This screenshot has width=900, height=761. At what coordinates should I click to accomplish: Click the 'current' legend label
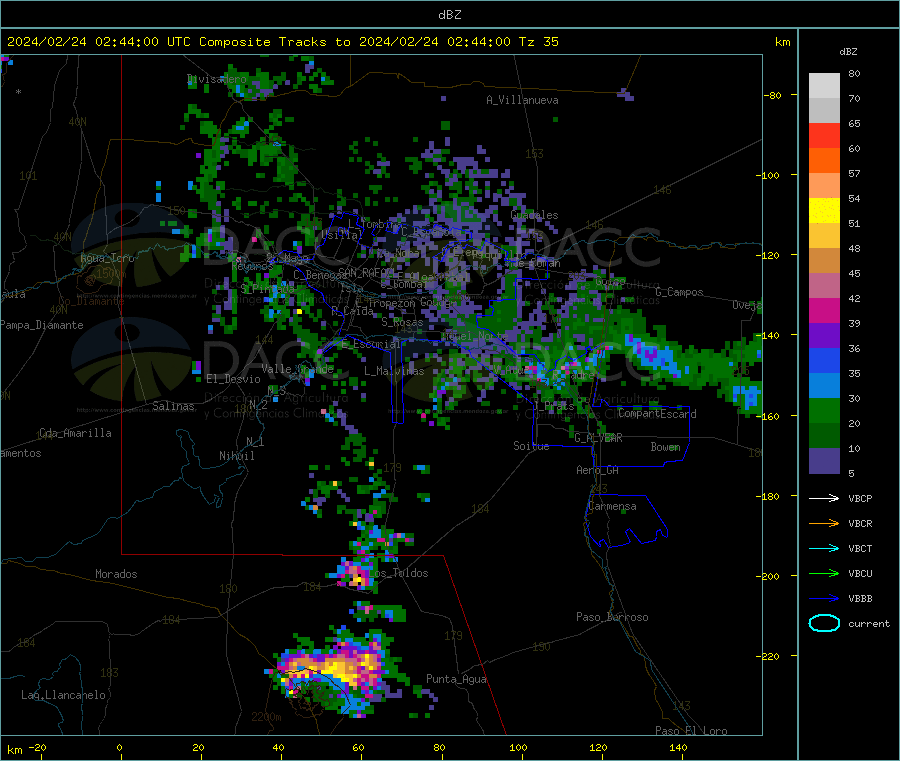(x=868, y=623)
